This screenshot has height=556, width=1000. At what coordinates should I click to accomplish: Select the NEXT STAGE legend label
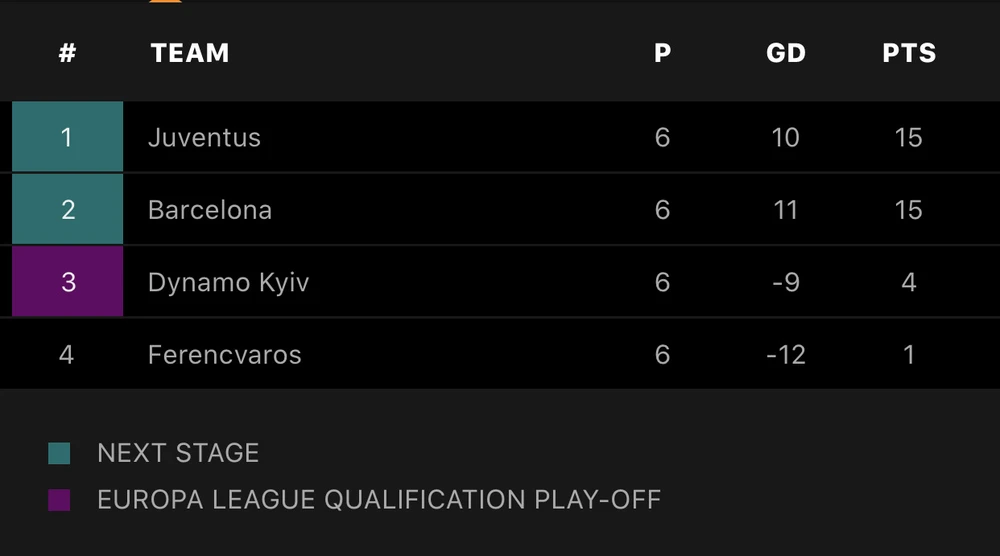coord(178,453)
